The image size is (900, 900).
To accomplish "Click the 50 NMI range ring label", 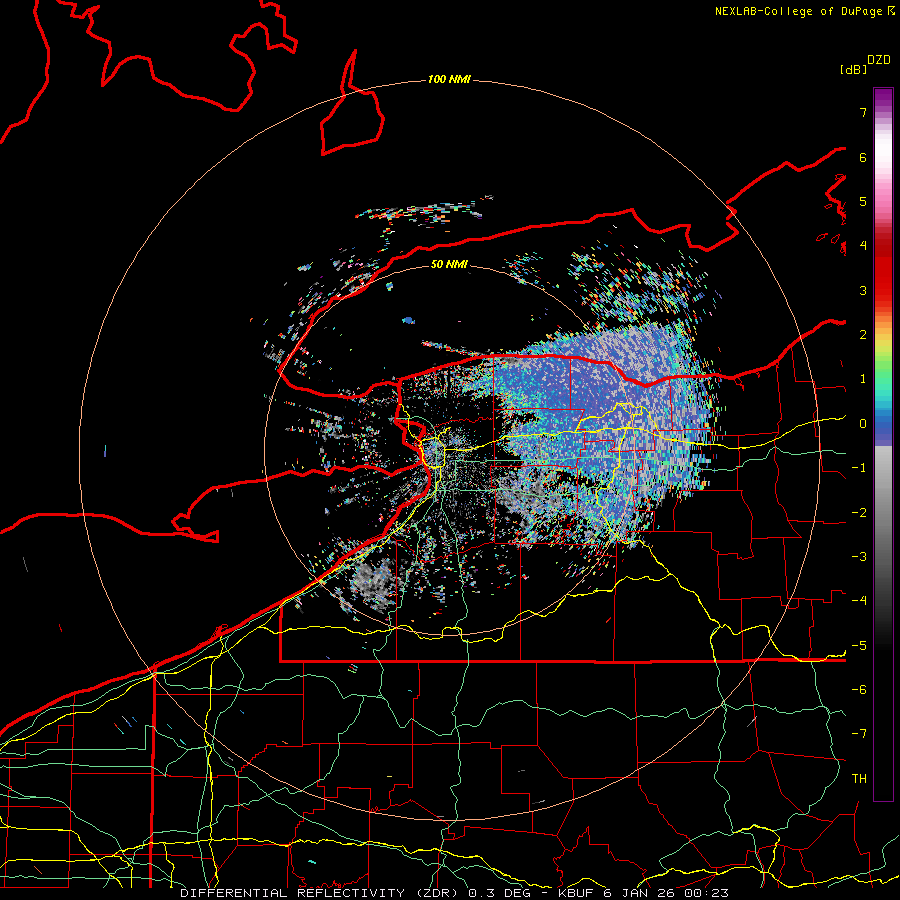I will tap(449, 264).
